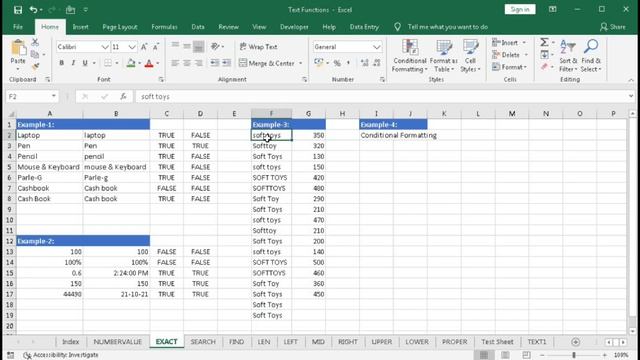
Task: Click the Increase Decimal icon
Action: coord(364,63)
